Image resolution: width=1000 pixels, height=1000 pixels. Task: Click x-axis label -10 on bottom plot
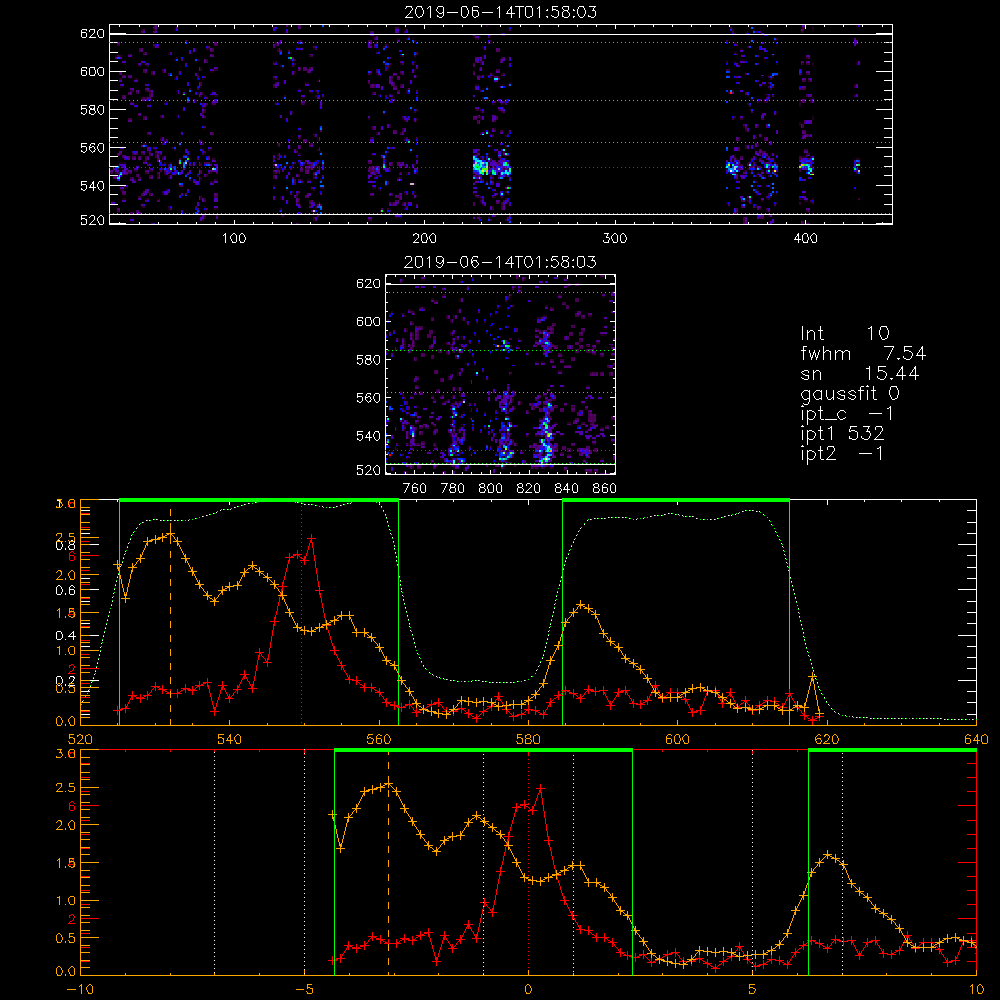(x=80, y=990)
